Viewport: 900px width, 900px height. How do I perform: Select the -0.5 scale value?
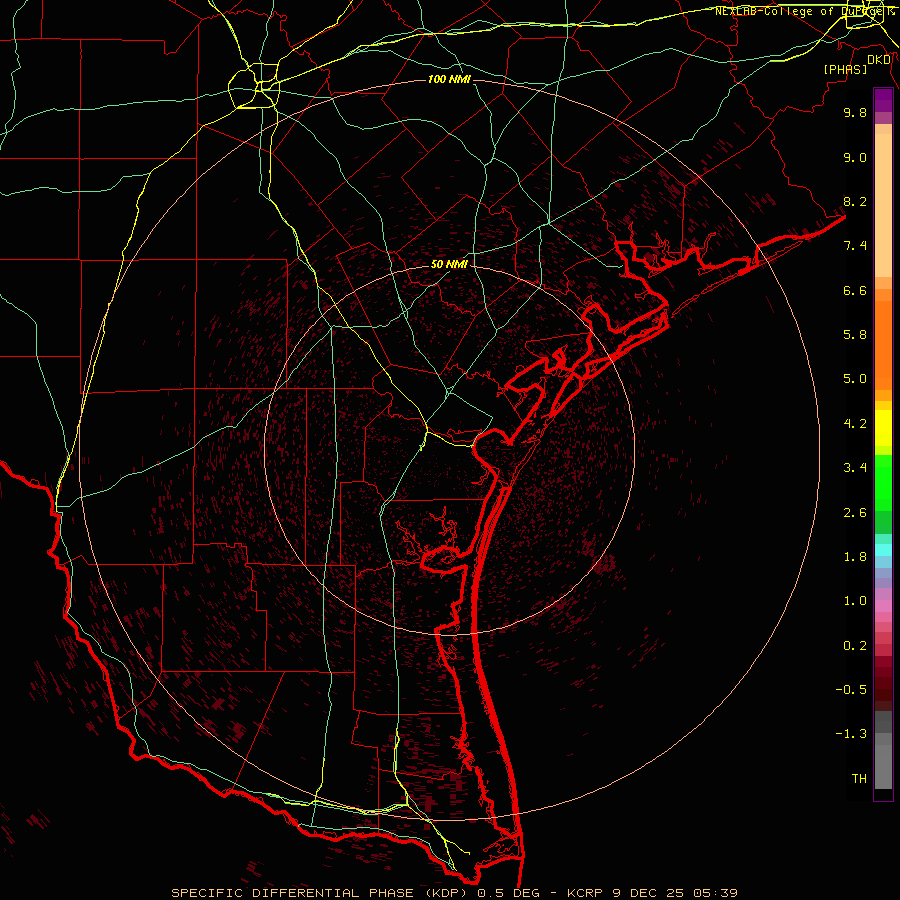(851, 690)
